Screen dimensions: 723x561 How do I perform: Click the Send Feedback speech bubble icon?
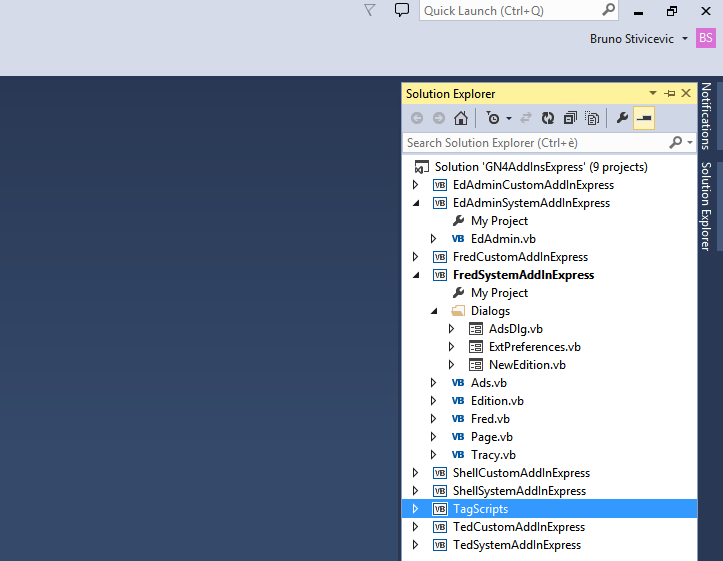coord(402,10)
